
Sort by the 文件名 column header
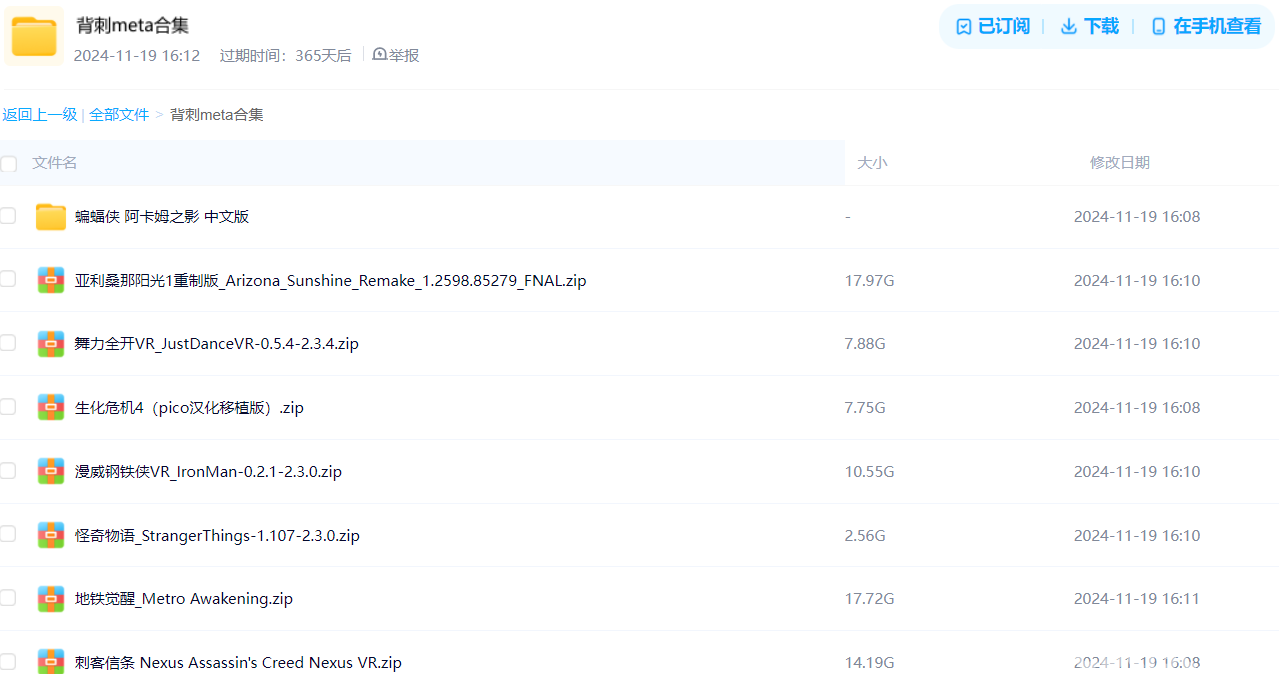(x=54, y=162)
